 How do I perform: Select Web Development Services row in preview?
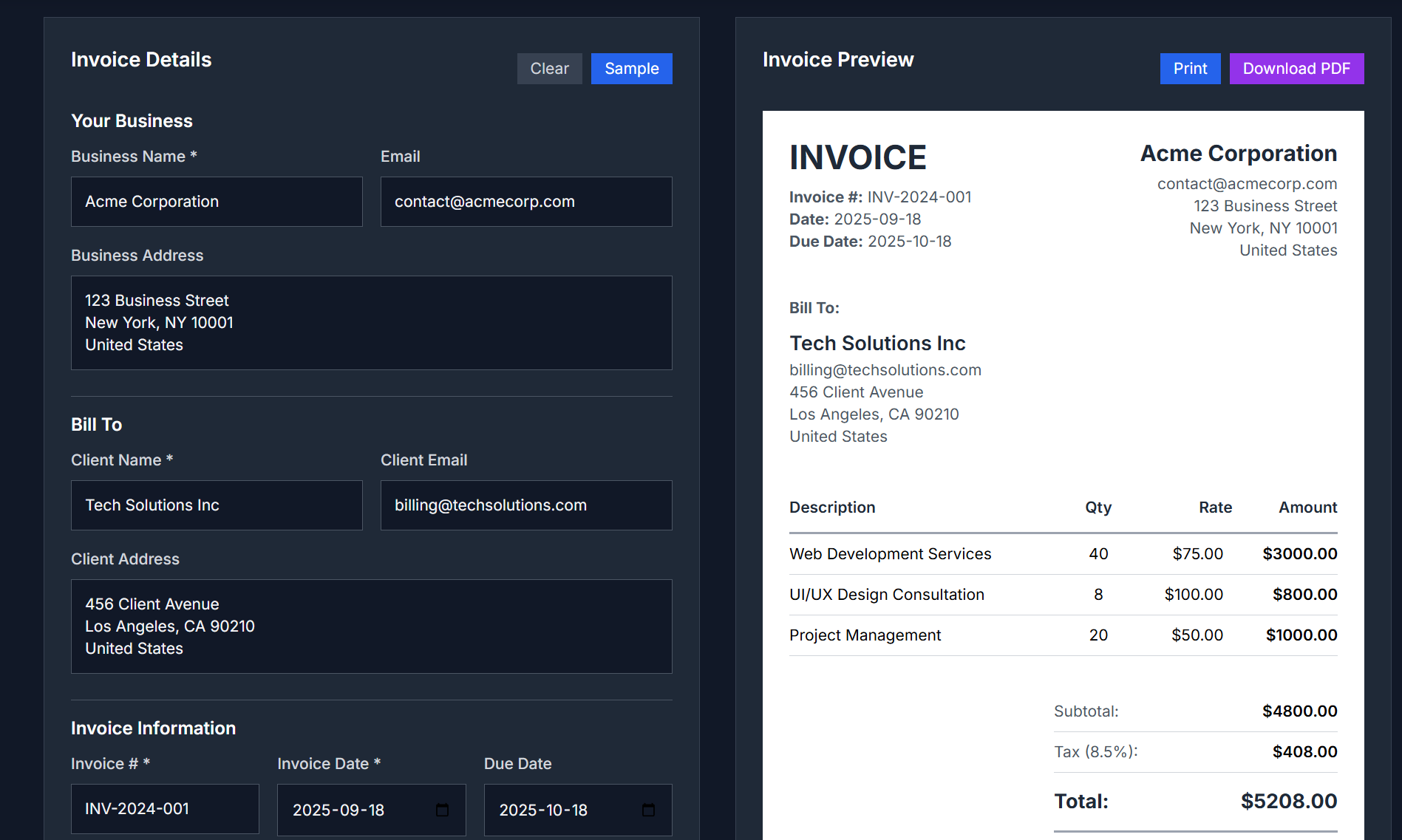(890, 554)
